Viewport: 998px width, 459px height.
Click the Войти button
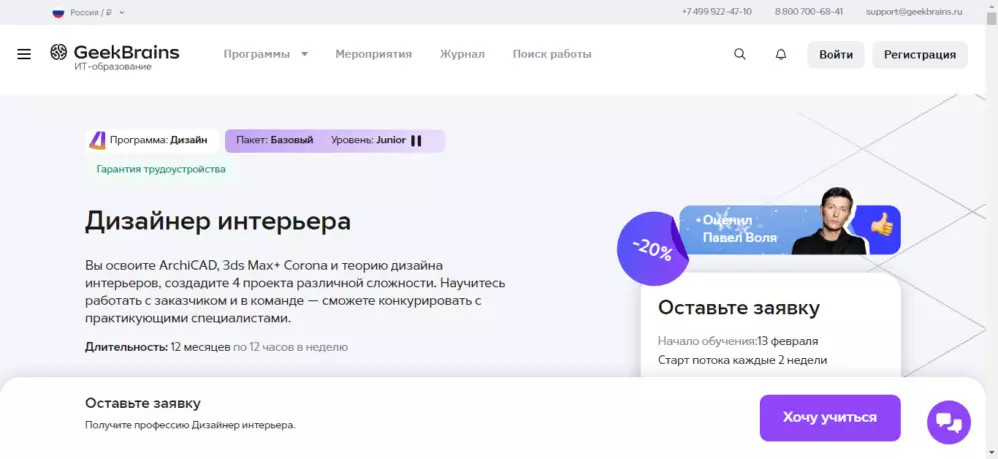coord(836,55)
